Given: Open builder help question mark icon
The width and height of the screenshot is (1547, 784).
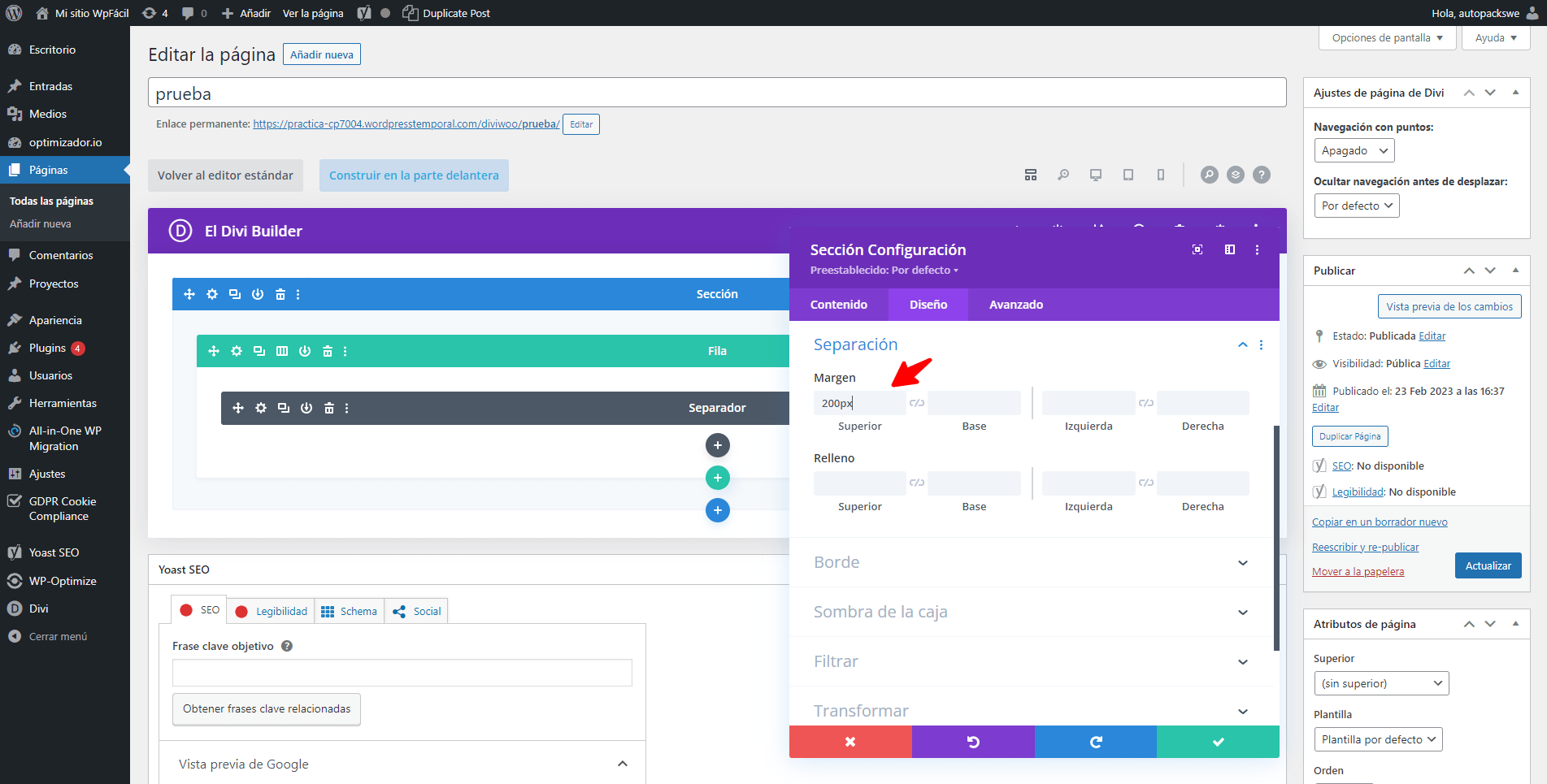Looking at the screenshot, I should pyautogui.click(x=1262, y=175).
